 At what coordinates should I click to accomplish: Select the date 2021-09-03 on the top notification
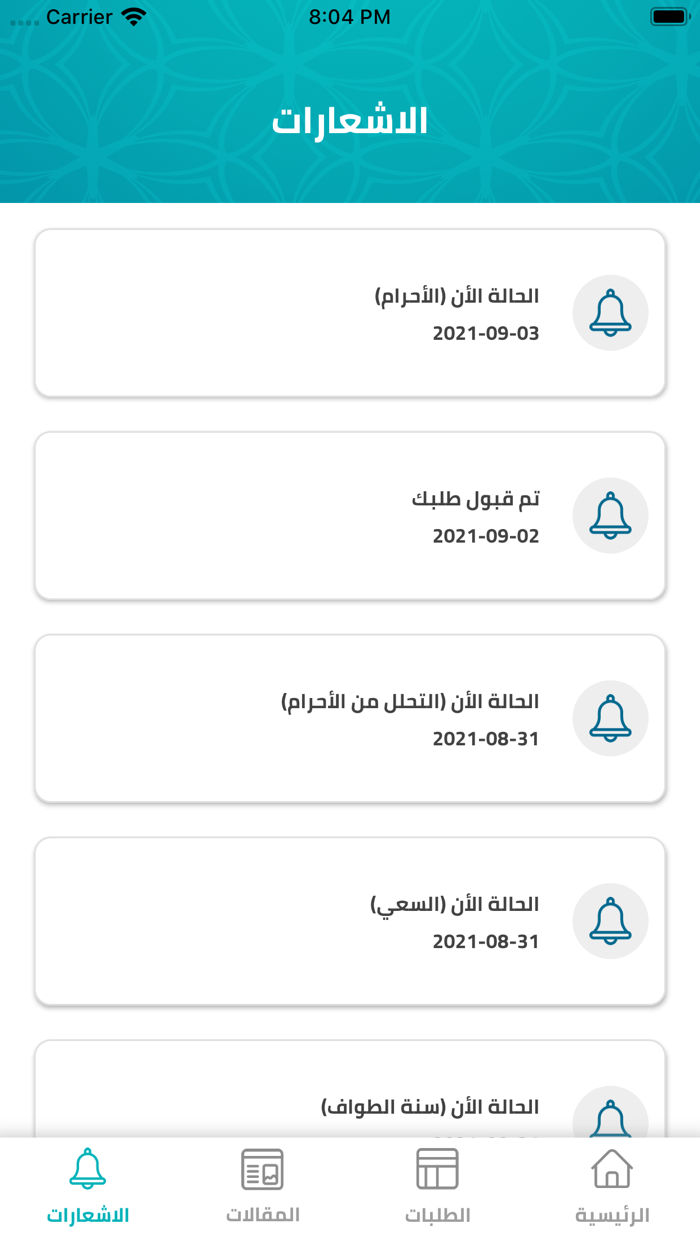[486, 333]
